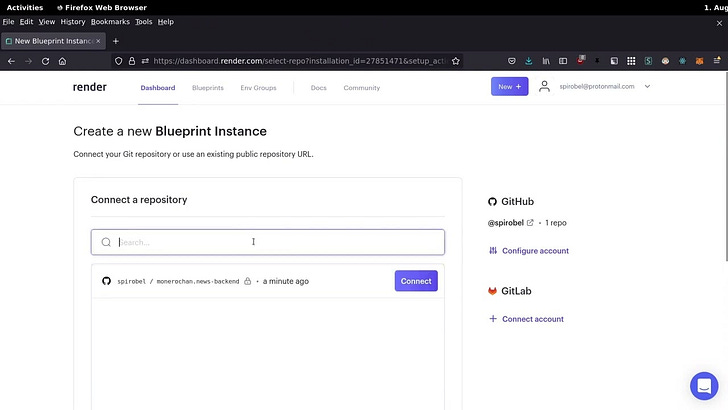Viewport: 728px width, 410px height.
Task: Click the site security padlock icon
Action: [132, 61]
